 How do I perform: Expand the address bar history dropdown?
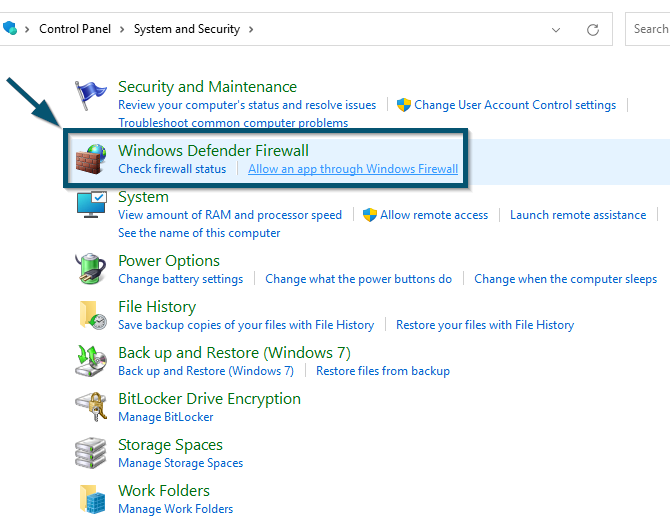(x=555, y=30)
